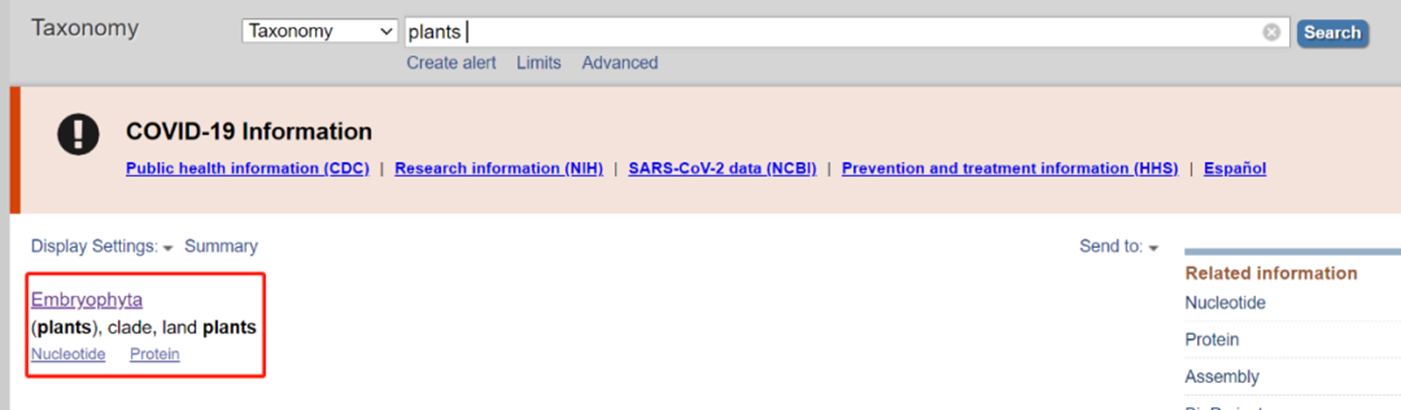Viewport: 1401px width, 410px height.
Task: Select Assembly in Related information
Action: coord(1222,377)
